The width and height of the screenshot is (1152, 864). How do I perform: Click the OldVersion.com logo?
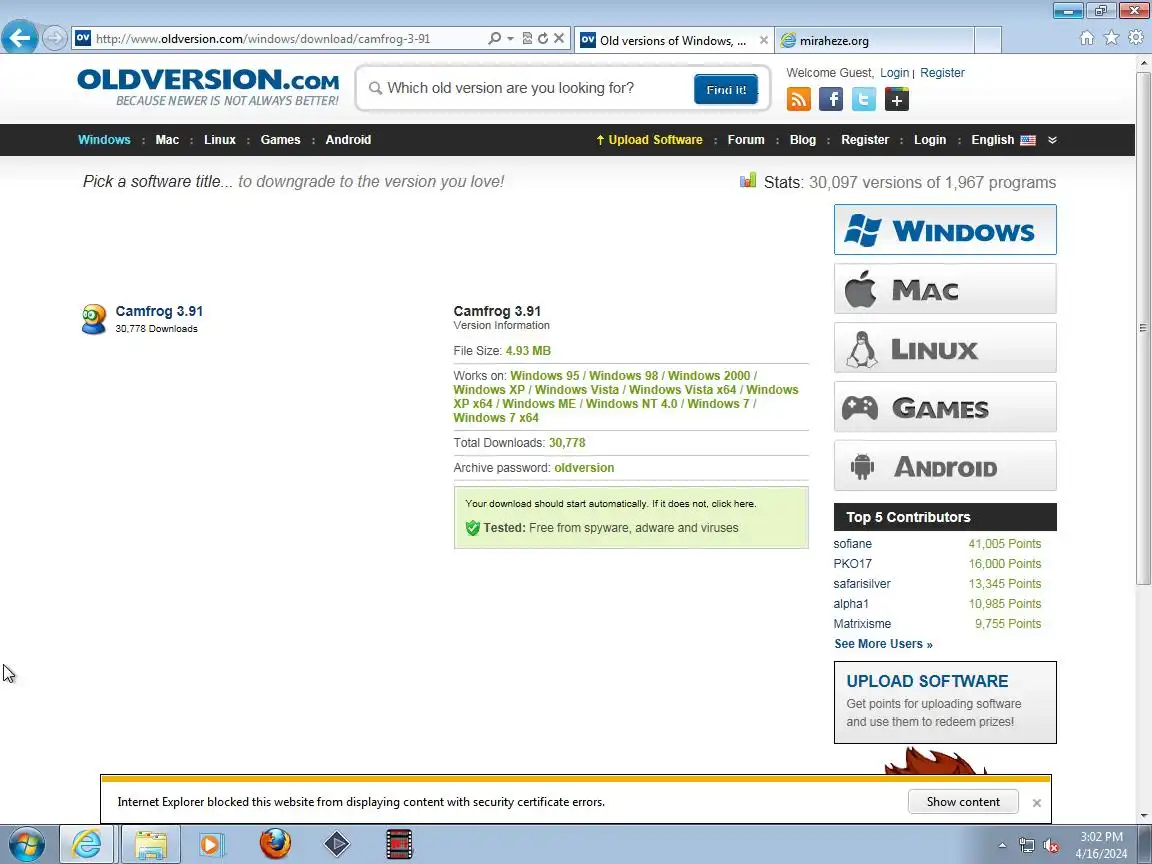coord(209,87)
